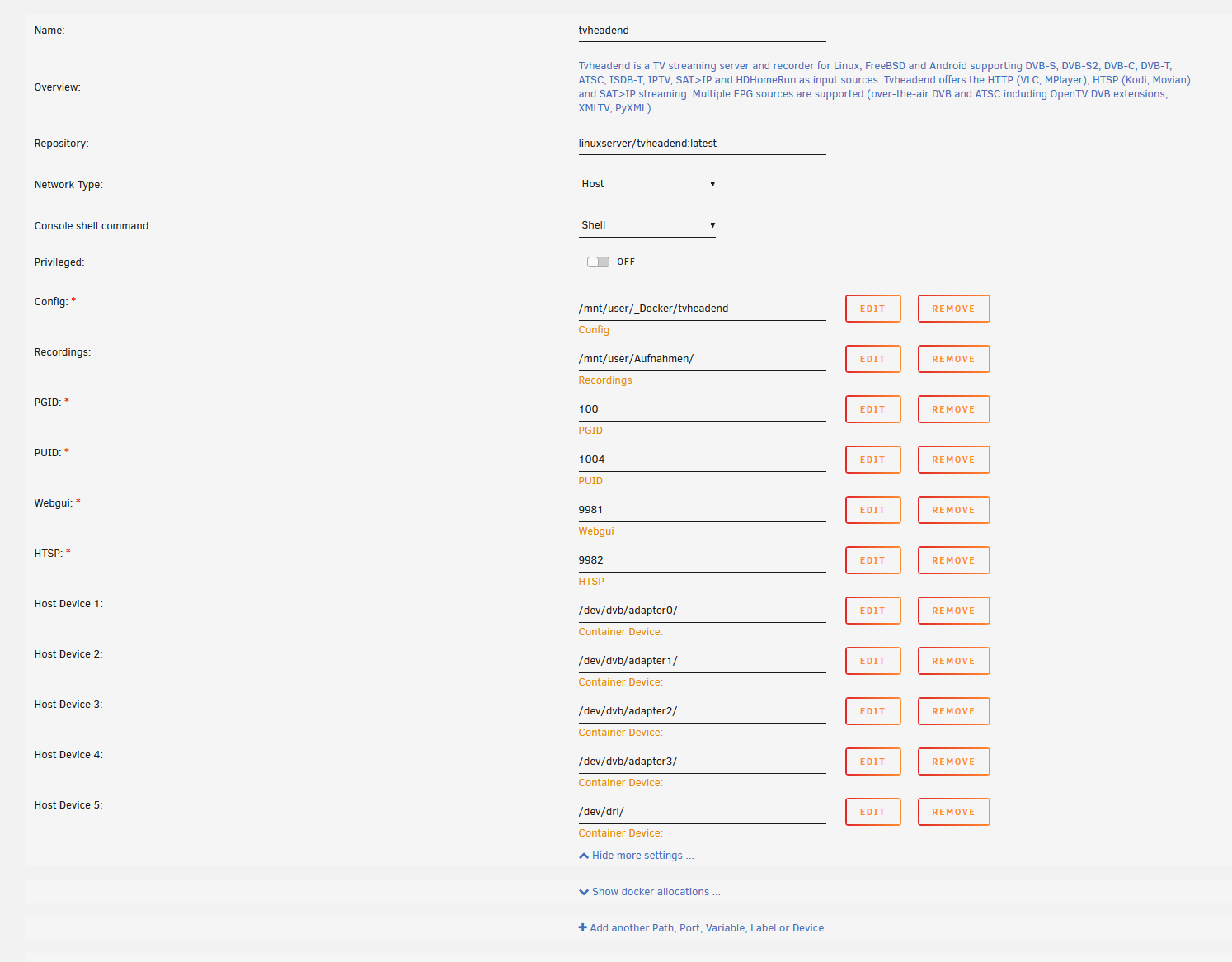Click the PUID value field 1004
1232x962 pixels.
702,460
